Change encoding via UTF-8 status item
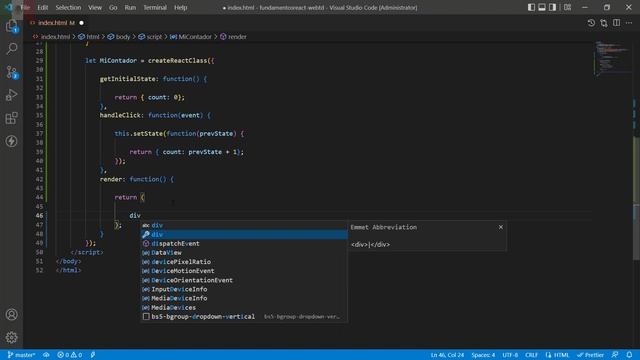This screenshot has height=360, width=640. pos(510,355)
